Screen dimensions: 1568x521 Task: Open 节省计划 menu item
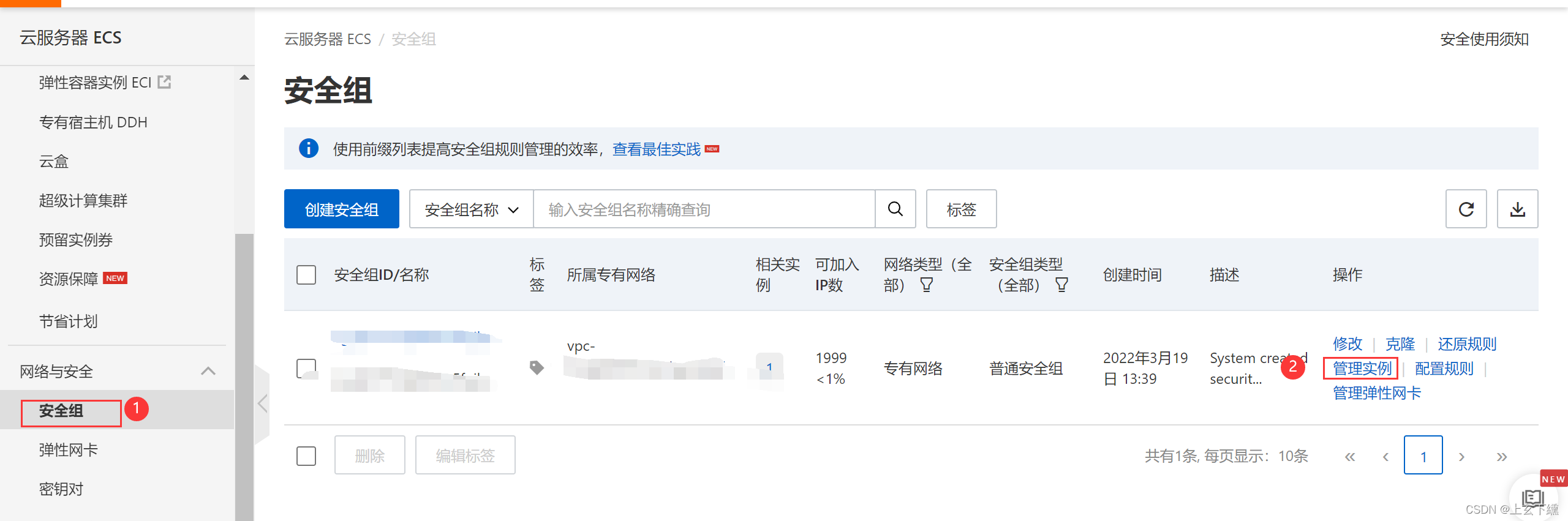point(69,321)
